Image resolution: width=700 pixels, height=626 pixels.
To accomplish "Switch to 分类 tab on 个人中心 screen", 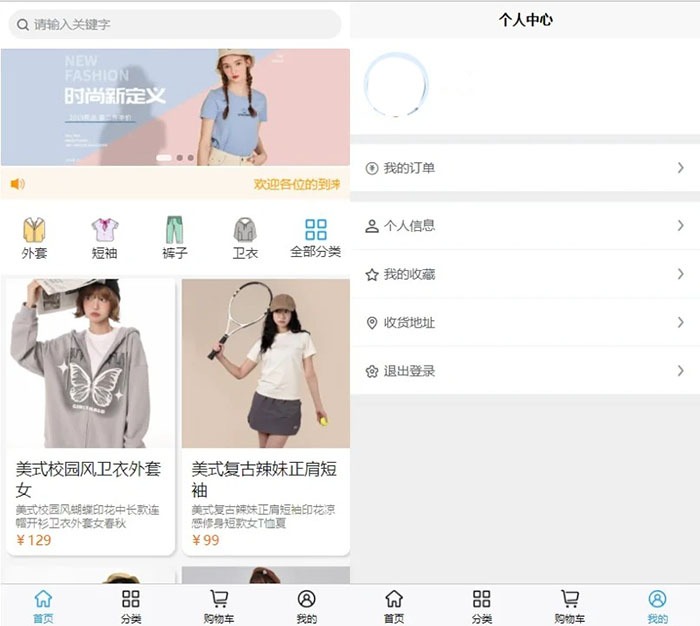I will pos(482,605).
